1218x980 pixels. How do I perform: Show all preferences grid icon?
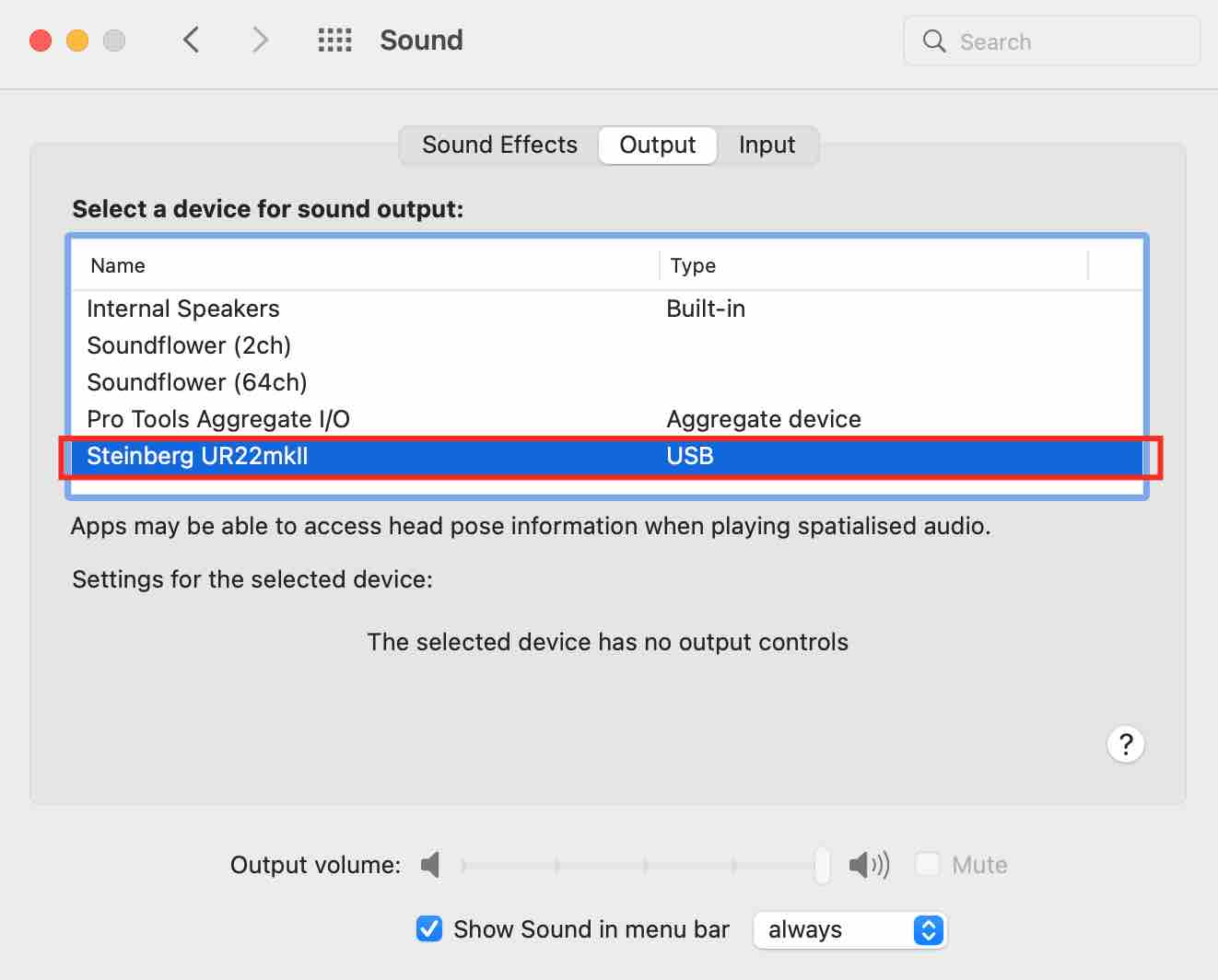point(334,41)
